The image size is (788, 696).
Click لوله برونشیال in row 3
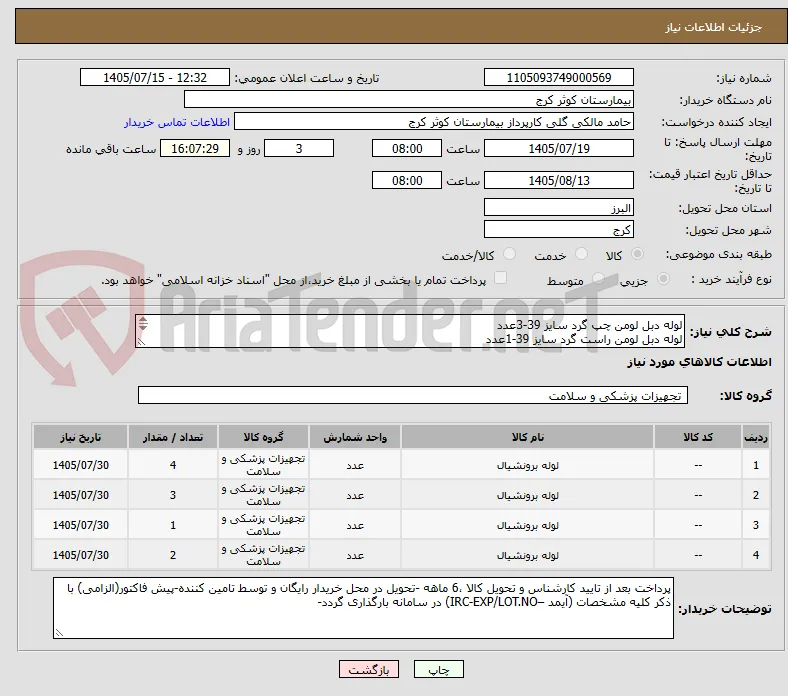pyautogui.click(x=527, y=525)
